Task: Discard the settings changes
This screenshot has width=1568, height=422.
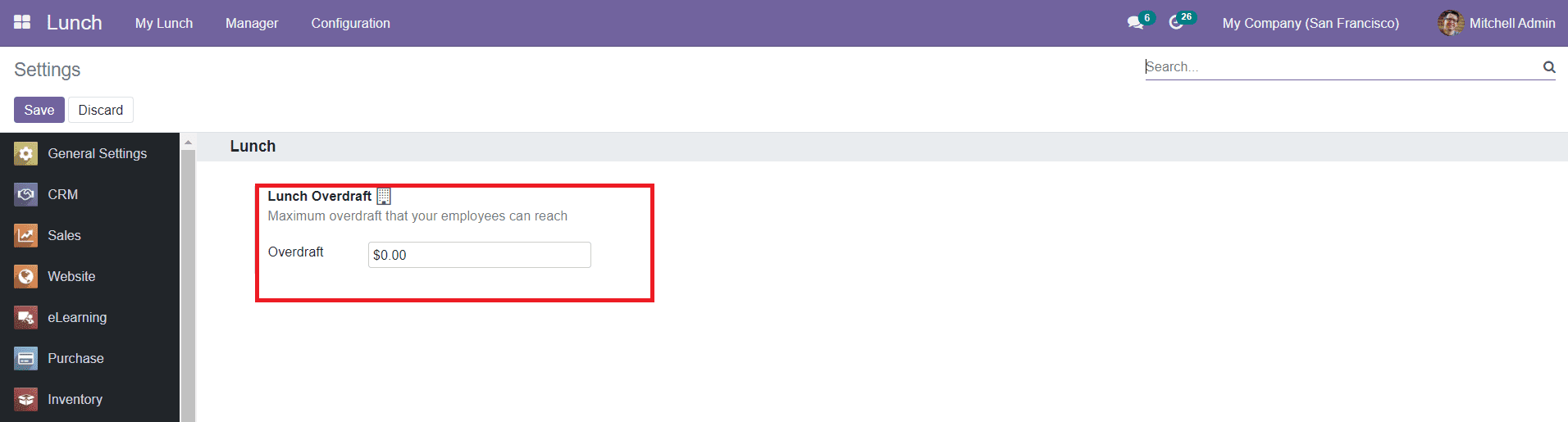Action: tap(101, 110)
